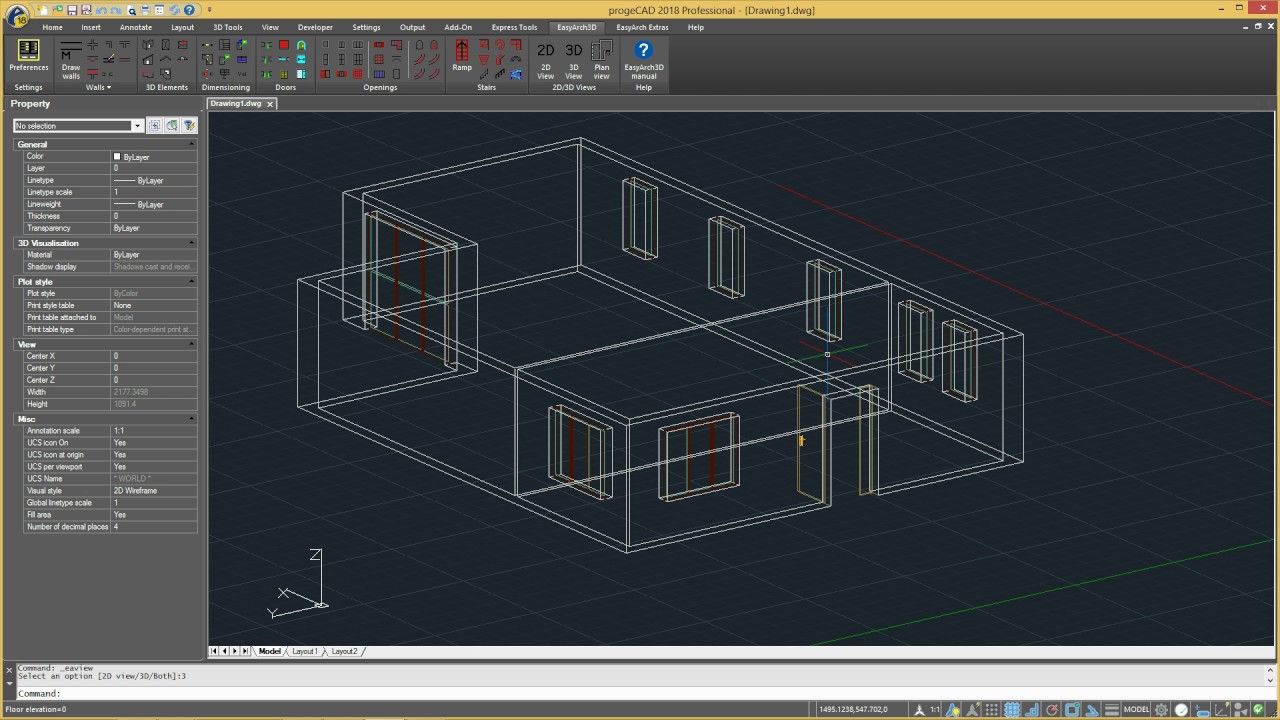This screenshot has width=1280, height=720.
Task: Click the Color ByLayer white swatch
Action: [x=117, y=157]
